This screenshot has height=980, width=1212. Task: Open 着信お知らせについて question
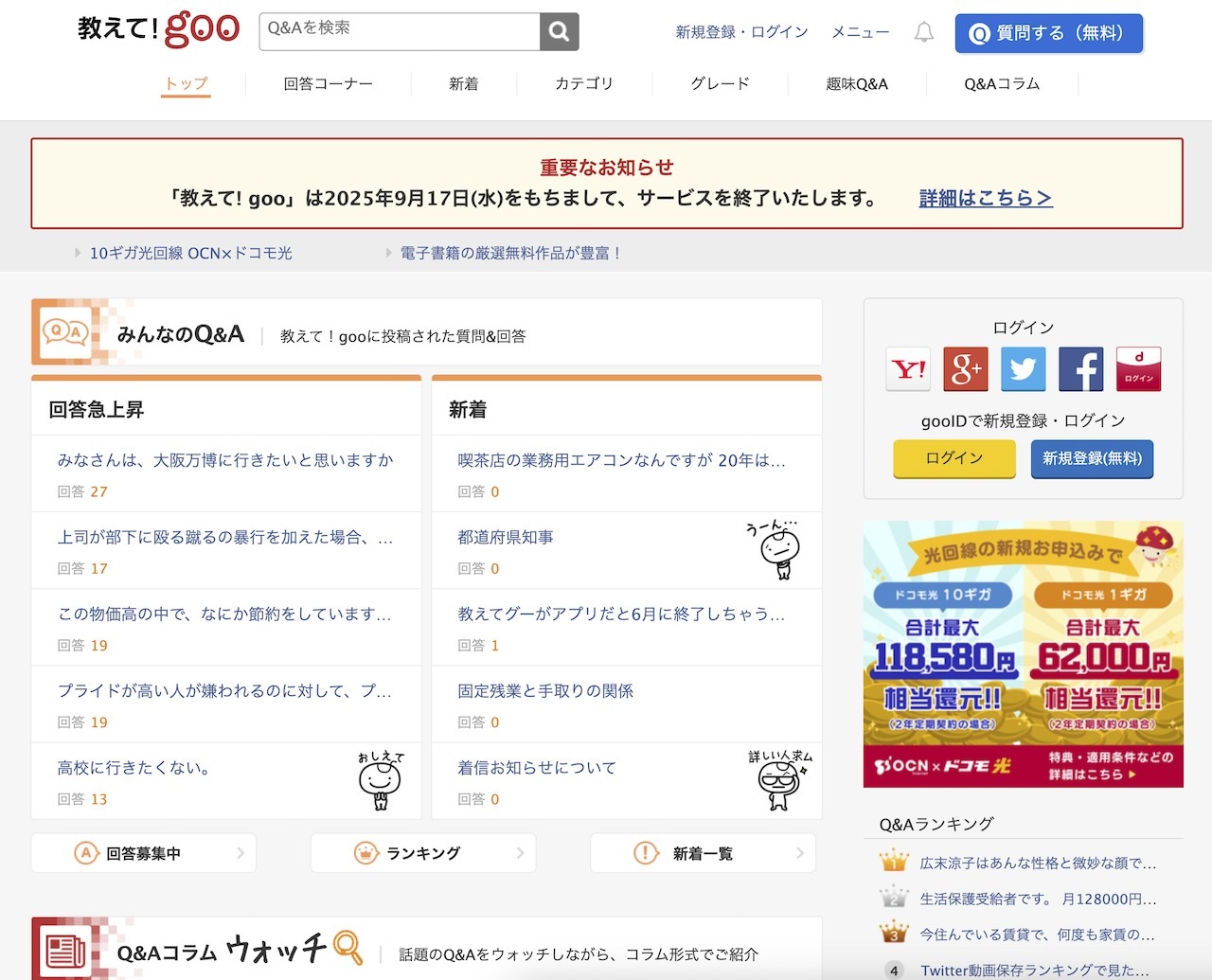[537, 768]
